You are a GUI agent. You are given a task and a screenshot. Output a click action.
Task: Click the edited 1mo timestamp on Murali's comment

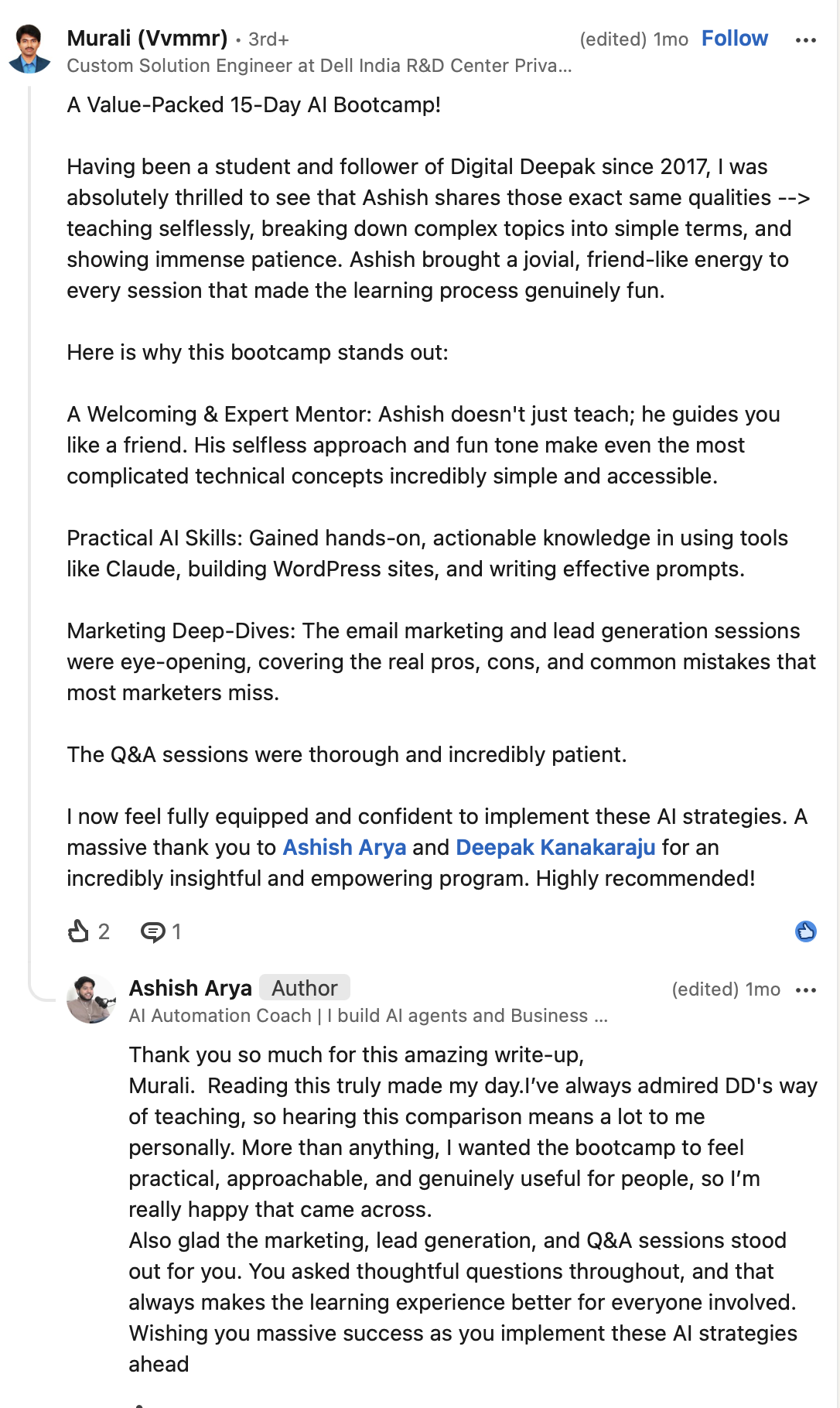[634, 39]
